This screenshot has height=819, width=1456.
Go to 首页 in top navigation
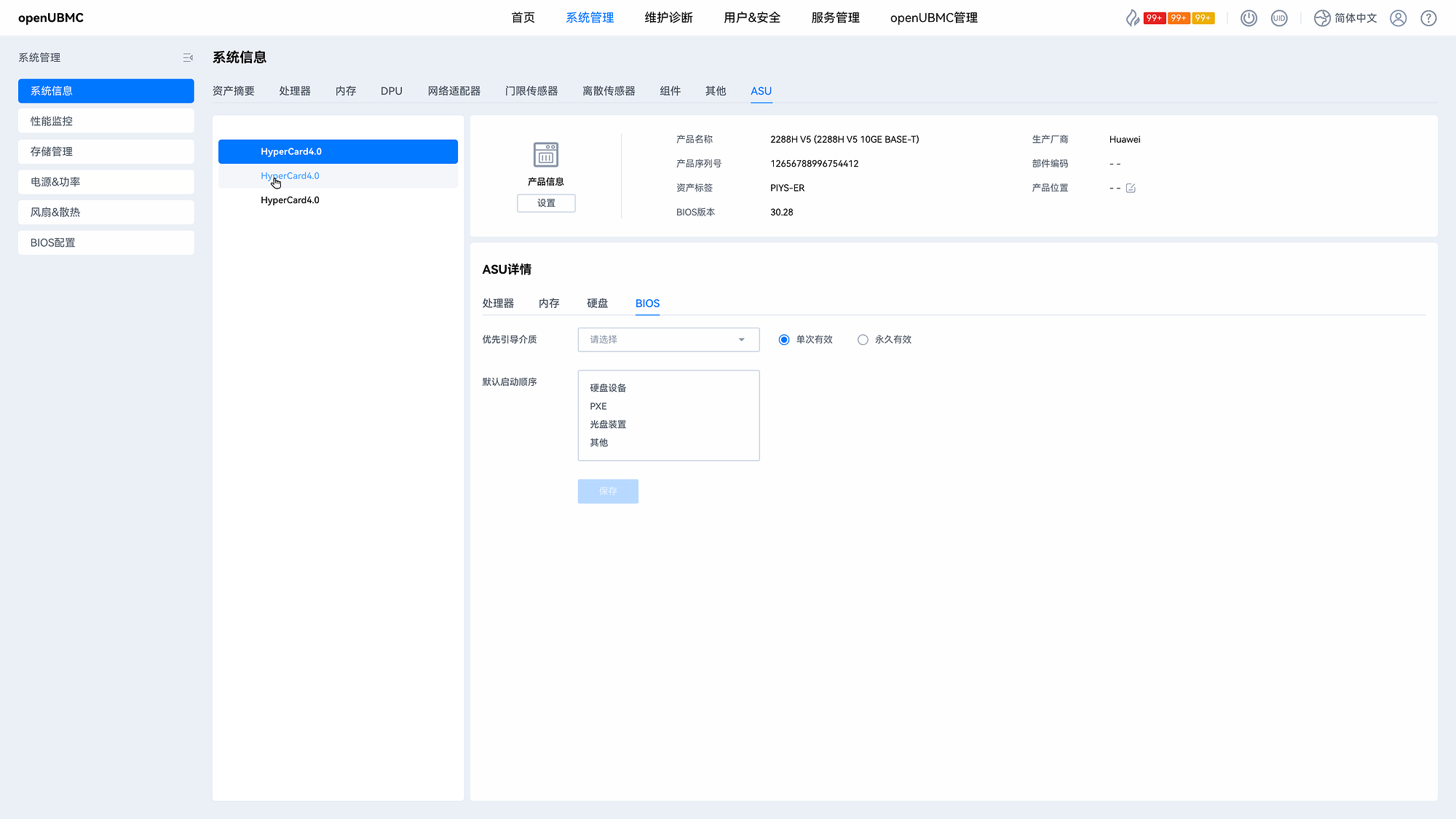(x=523, y=18)
